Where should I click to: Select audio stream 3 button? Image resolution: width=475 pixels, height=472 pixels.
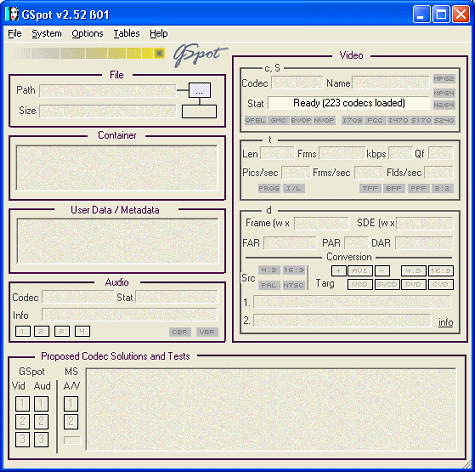click(x=62, y=331)
